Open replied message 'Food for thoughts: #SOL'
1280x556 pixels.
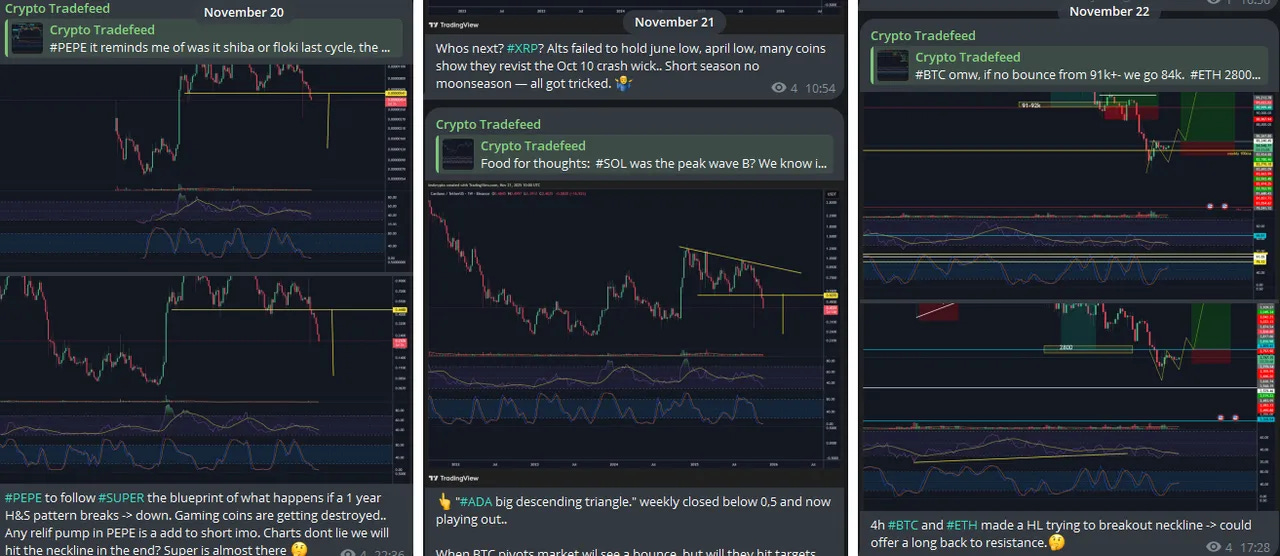click(636, 154)
